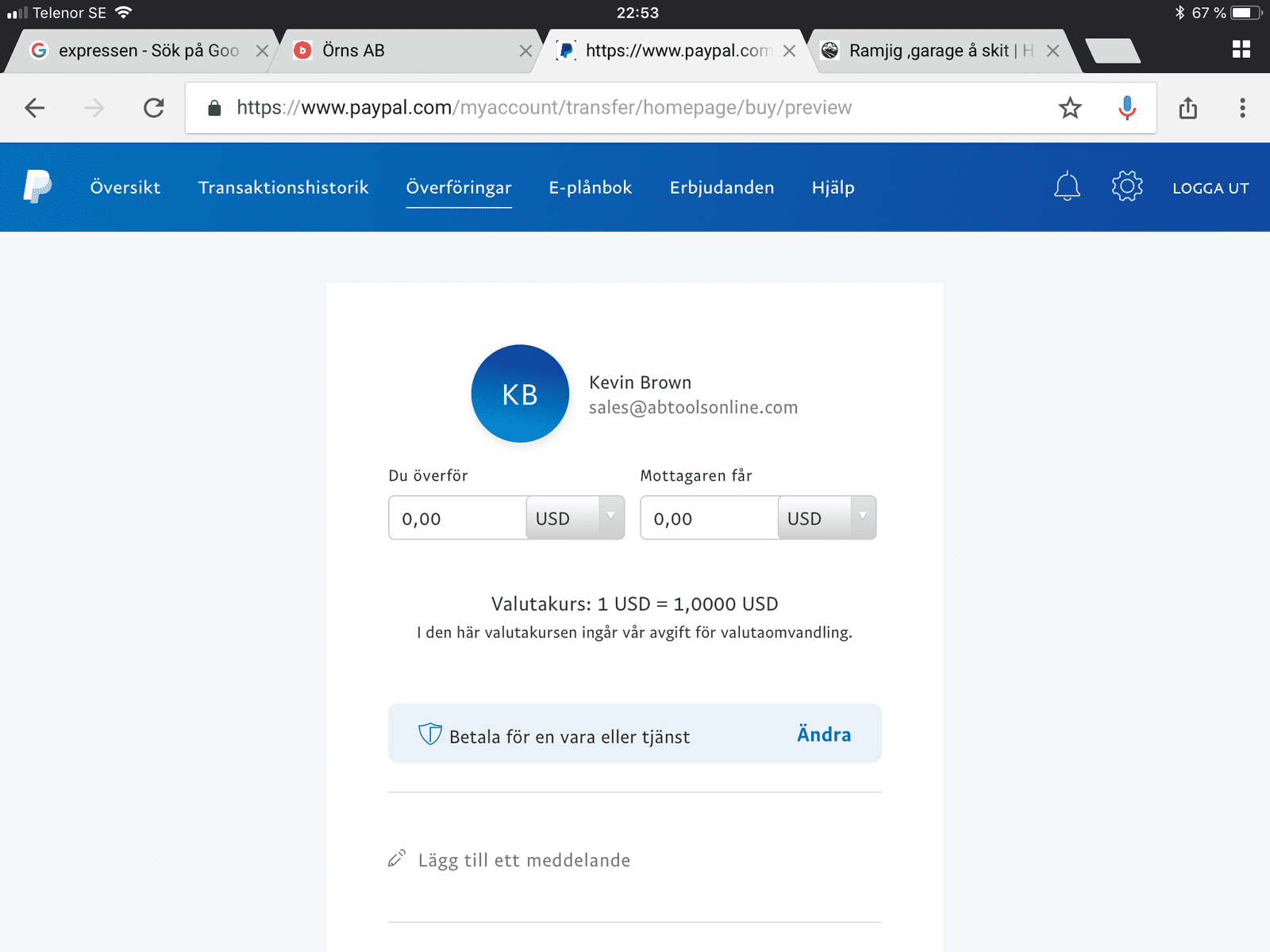Open Transaktionshistorik in the navigation

point(283,188)
